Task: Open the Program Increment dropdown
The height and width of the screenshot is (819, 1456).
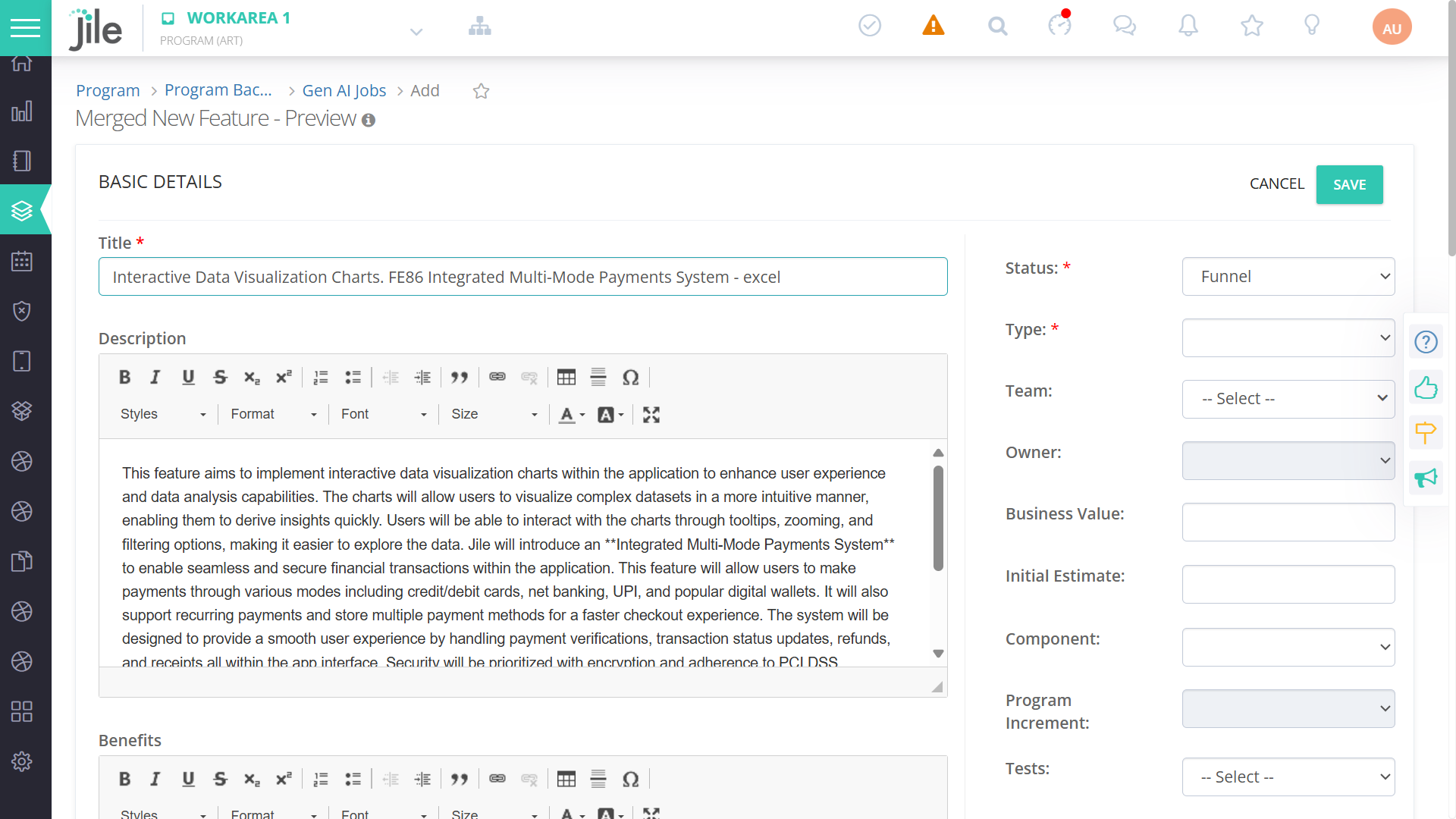Action: (1288, 709)
